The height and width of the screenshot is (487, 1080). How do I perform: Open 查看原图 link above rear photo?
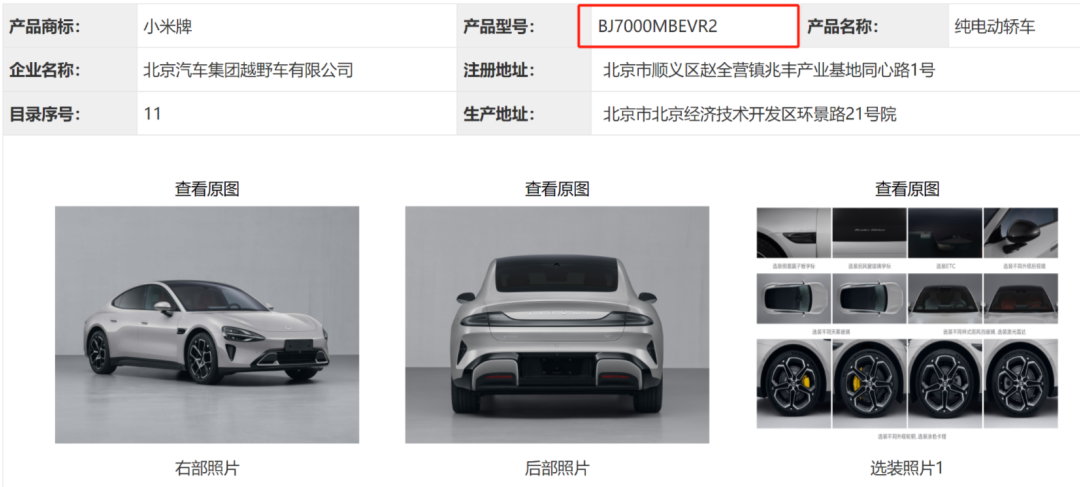pos(557,189)
